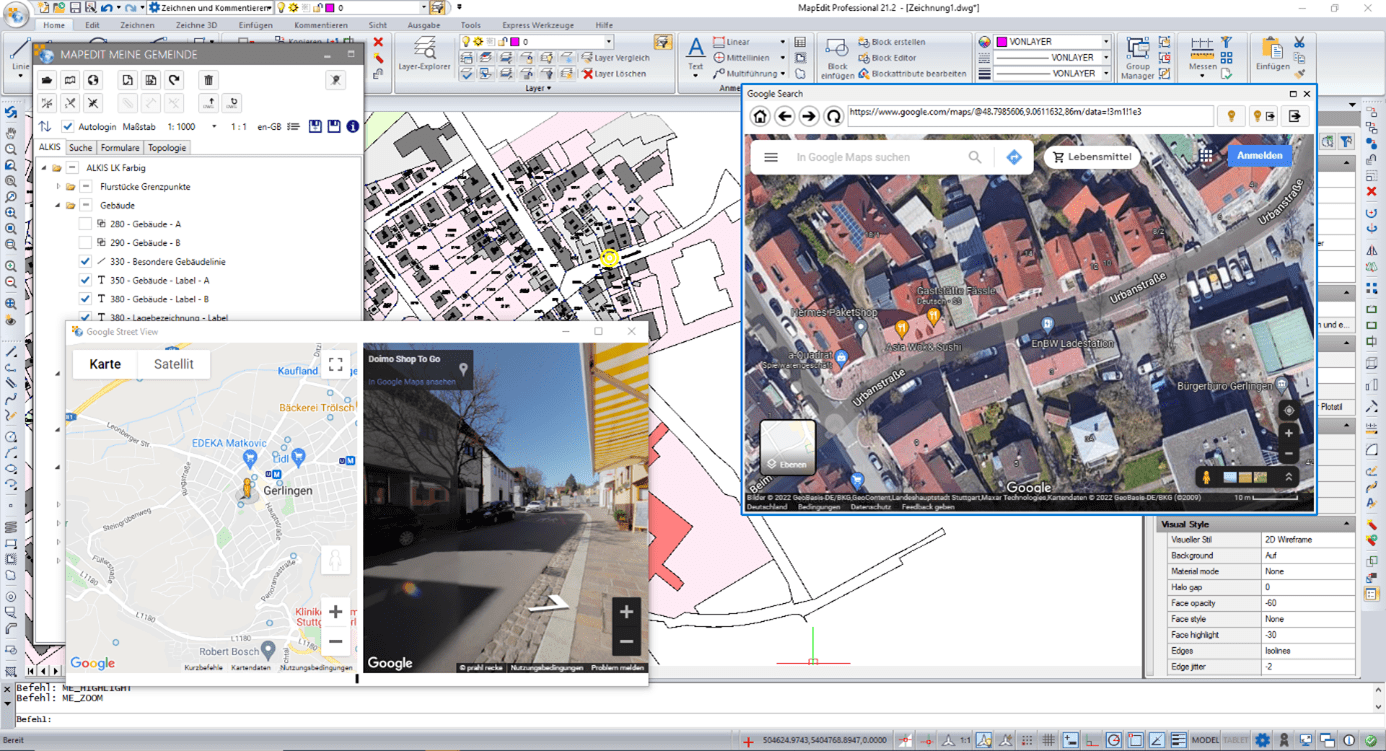
Task: Click the Text tool in ribbon
Action: 695,55
